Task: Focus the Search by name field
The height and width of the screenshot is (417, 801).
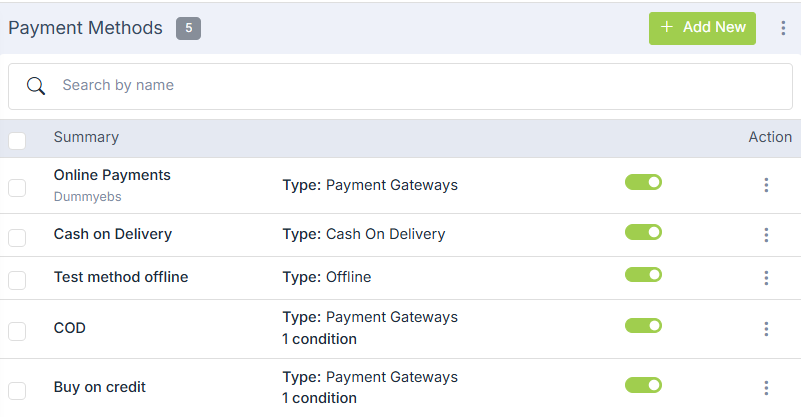Action: tap(400, 86)
